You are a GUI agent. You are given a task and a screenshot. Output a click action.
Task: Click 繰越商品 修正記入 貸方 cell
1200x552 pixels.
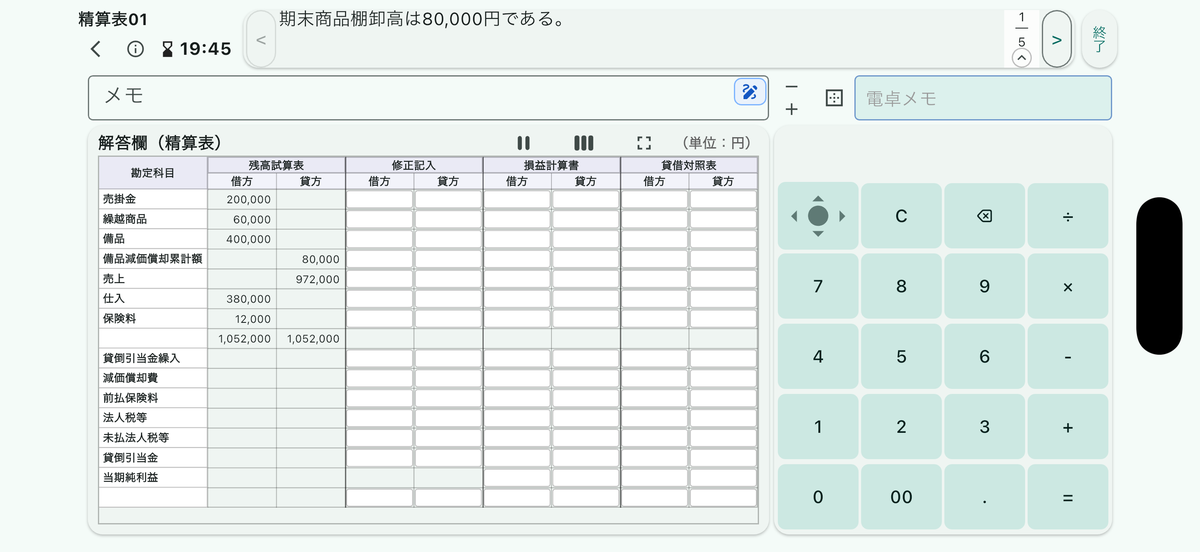tap(448, 219)
